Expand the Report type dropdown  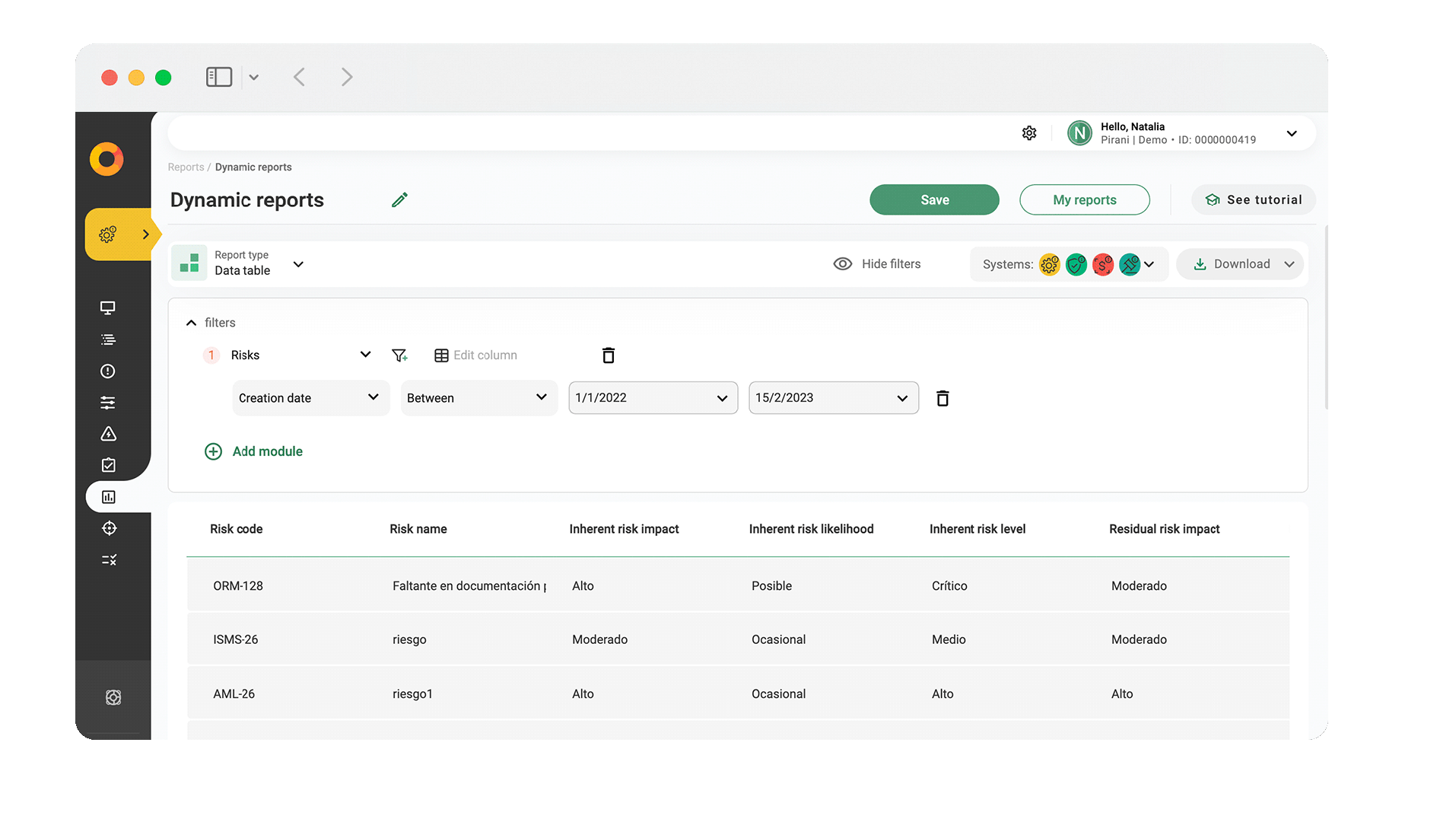pyautogui.click(x=297, y=264)
